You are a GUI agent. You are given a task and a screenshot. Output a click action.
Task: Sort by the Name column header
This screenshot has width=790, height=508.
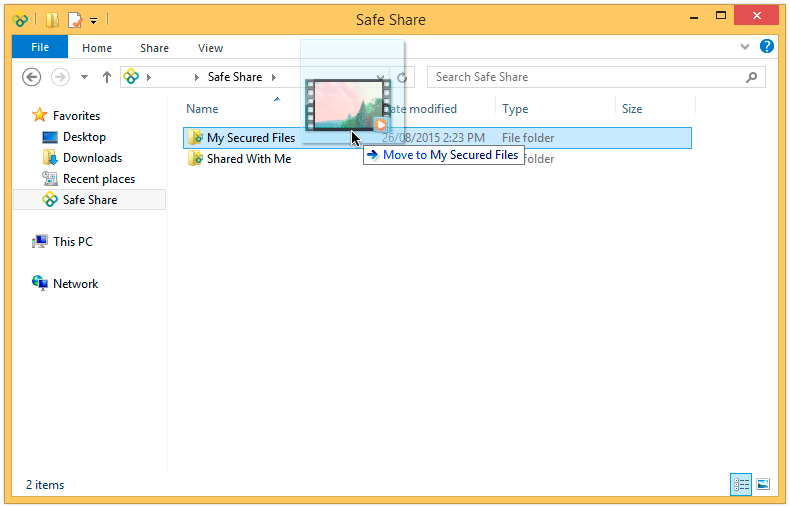click(202, 109)
